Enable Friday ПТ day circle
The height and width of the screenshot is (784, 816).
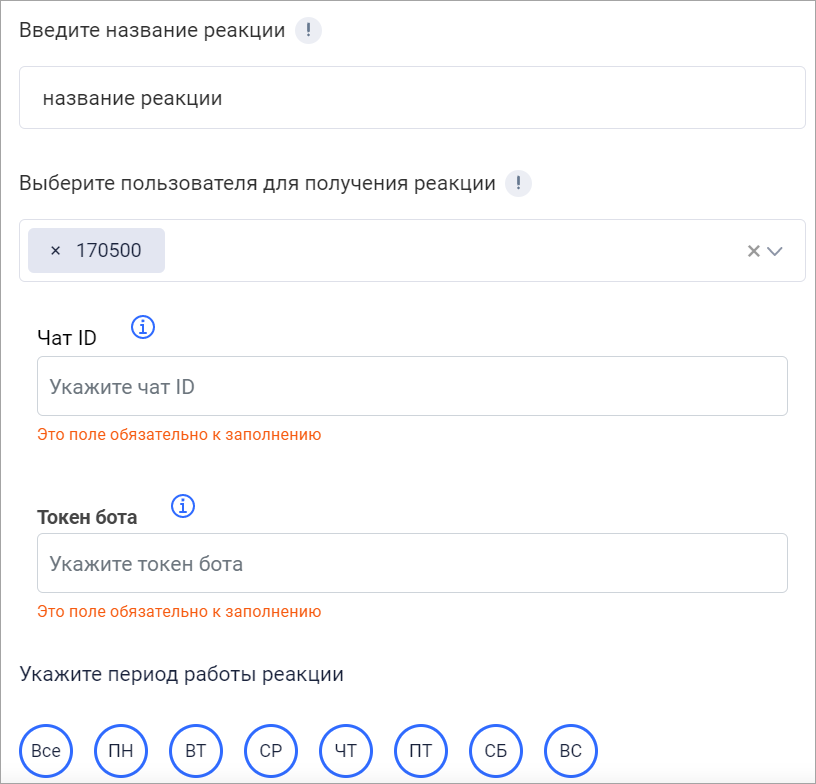click(x=421, y=751)
